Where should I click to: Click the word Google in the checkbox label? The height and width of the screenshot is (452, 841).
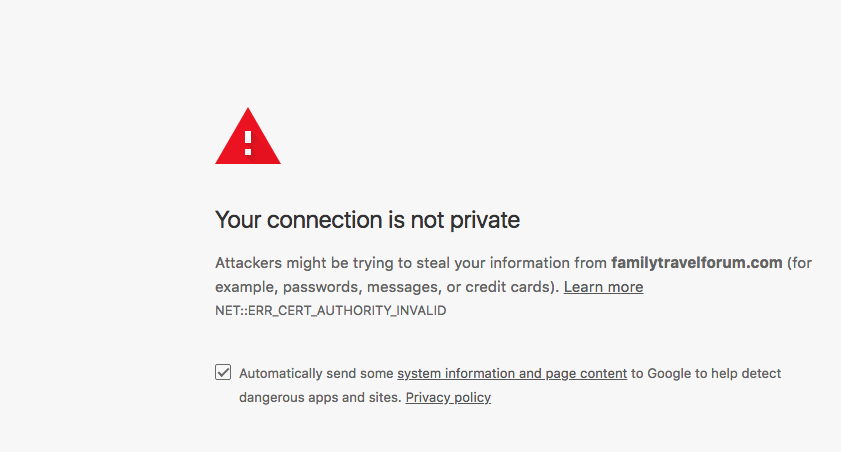coord(669,373)
